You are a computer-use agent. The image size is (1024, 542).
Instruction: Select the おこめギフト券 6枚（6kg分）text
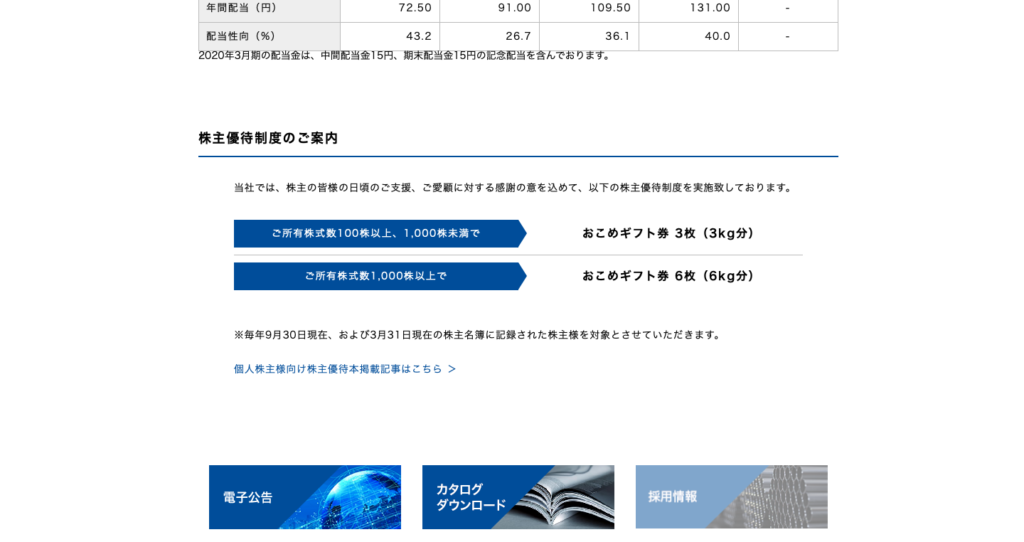(668, 276)
